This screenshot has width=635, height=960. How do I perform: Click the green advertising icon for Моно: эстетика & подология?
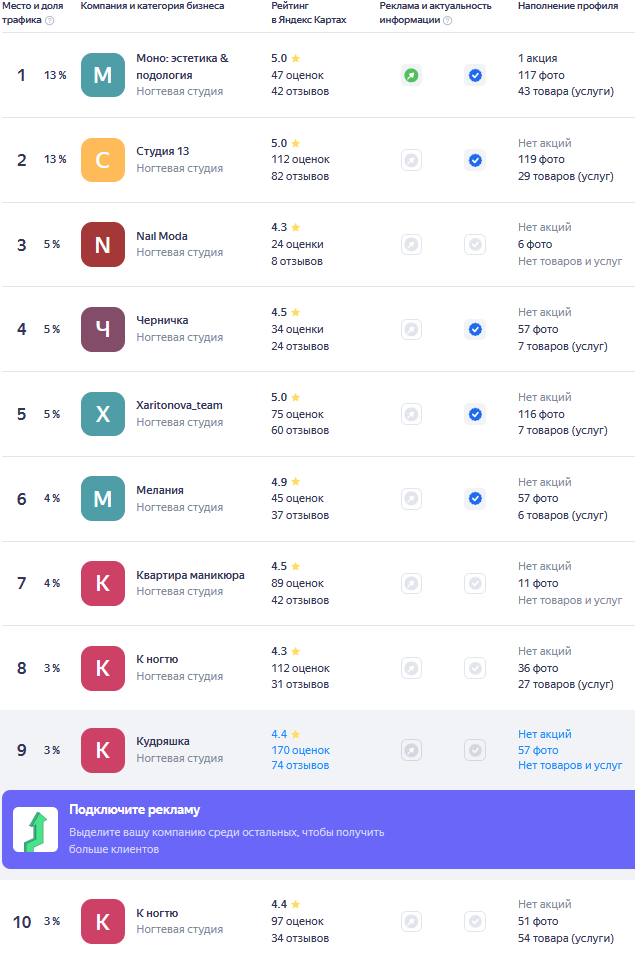[x=411, y=75]
